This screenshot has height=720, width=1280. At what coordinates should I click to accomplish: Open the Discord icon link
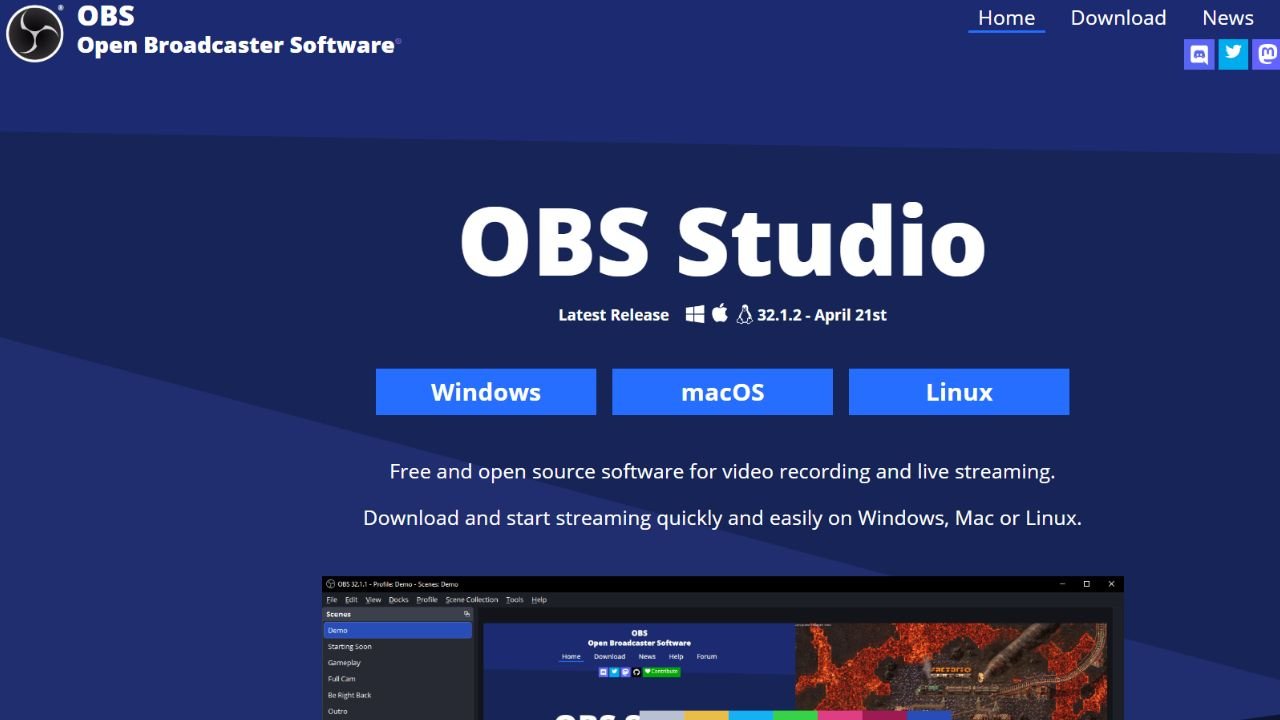click(1199, 54)
